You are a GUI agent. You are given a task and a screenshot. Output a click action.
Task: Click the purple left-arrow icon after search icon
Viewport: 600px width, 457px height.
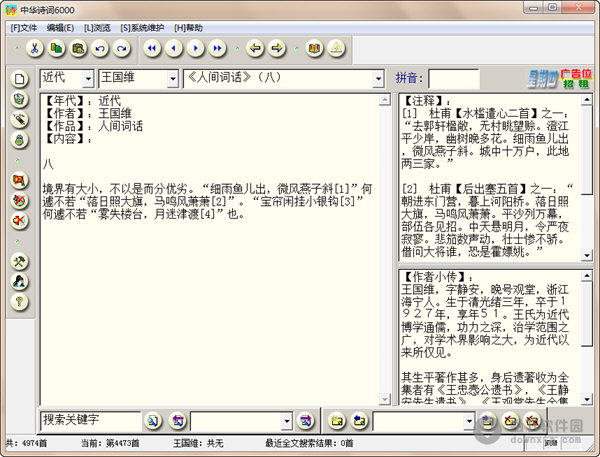(x=177, y=421)
